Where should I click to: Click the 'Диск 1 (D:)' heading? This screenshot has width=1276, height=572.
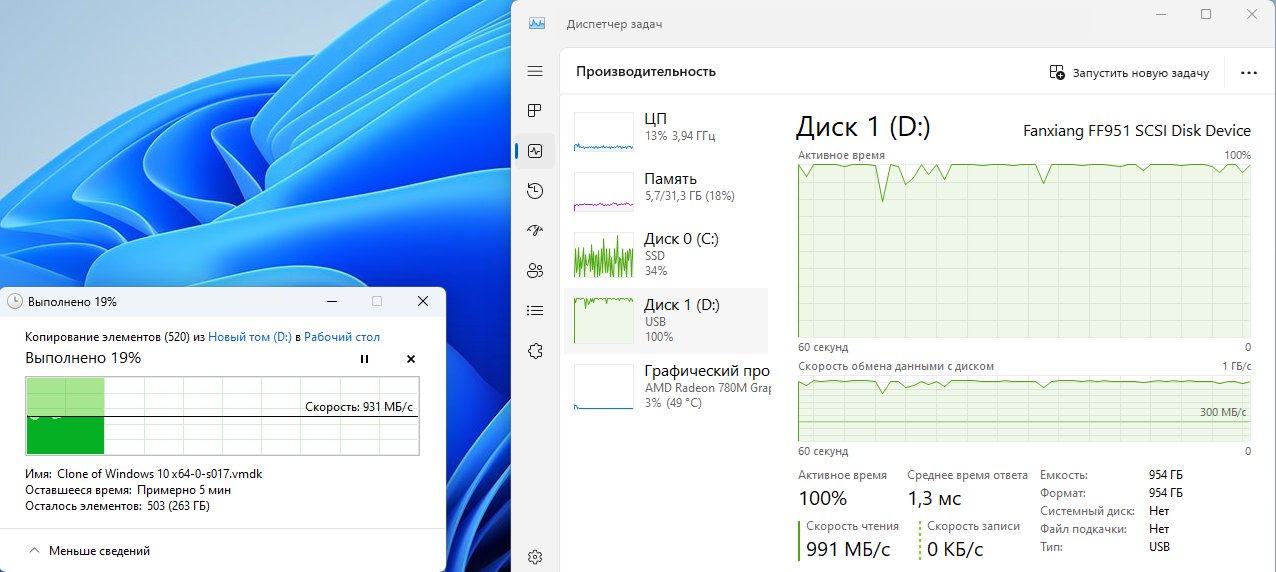click(863, 127)
